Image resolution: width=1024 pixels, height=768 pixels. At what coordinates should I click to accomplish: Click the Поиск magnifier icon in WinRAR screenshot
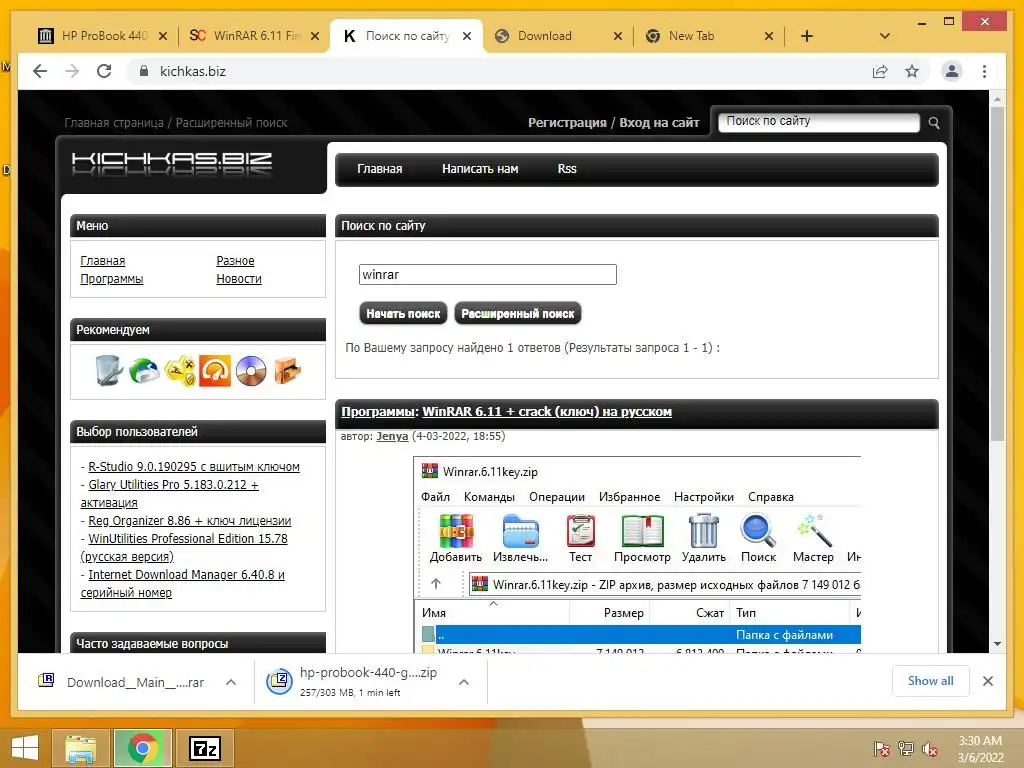(x=758, y=531)
